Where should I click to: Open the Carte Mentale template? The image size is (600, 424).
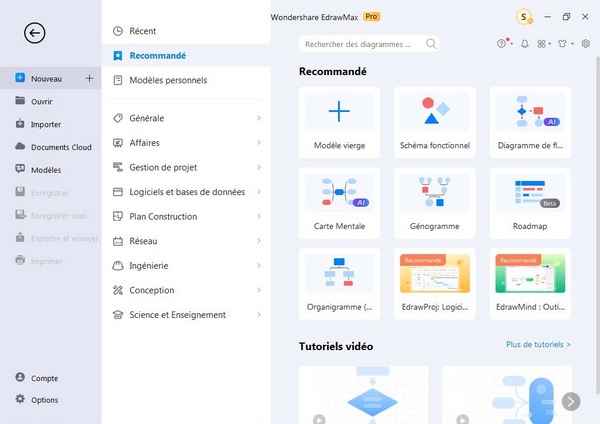click(339, 203)
